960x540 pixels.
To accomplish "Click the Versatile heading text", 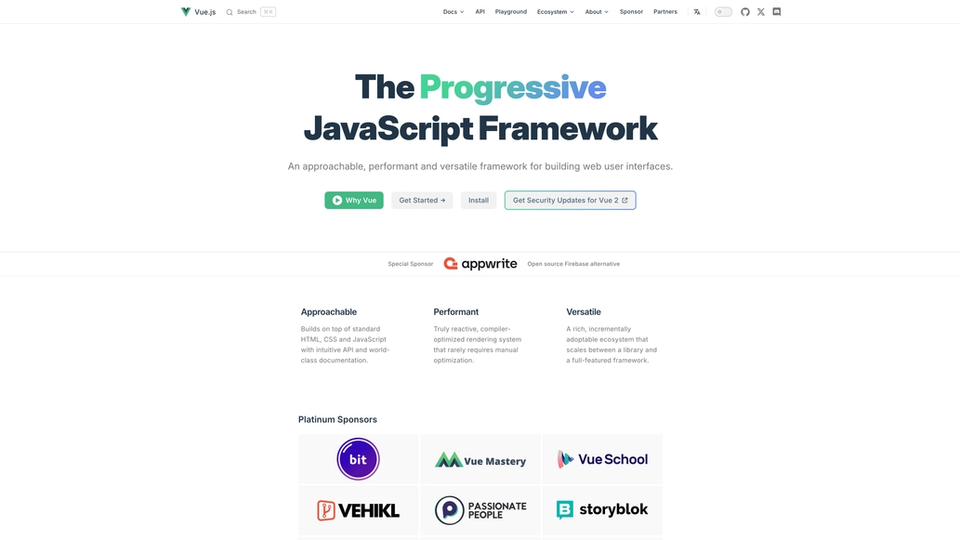I will point(583,312).
